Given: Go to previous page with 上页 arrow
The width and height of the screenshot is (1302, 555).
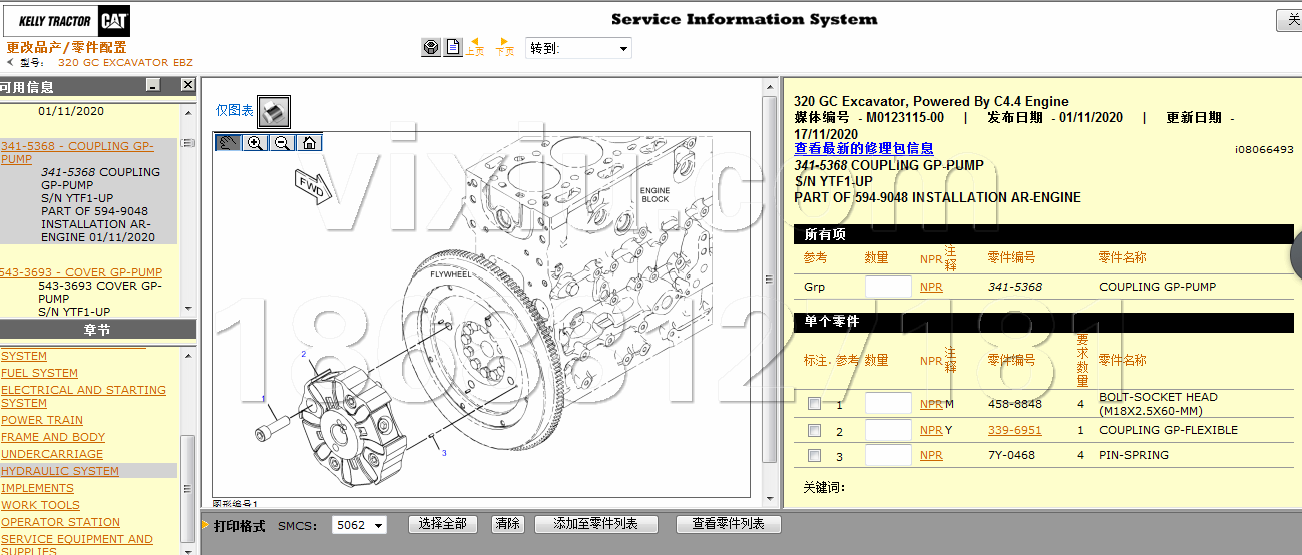Looking at the screenshot, I should click(475, 46).
